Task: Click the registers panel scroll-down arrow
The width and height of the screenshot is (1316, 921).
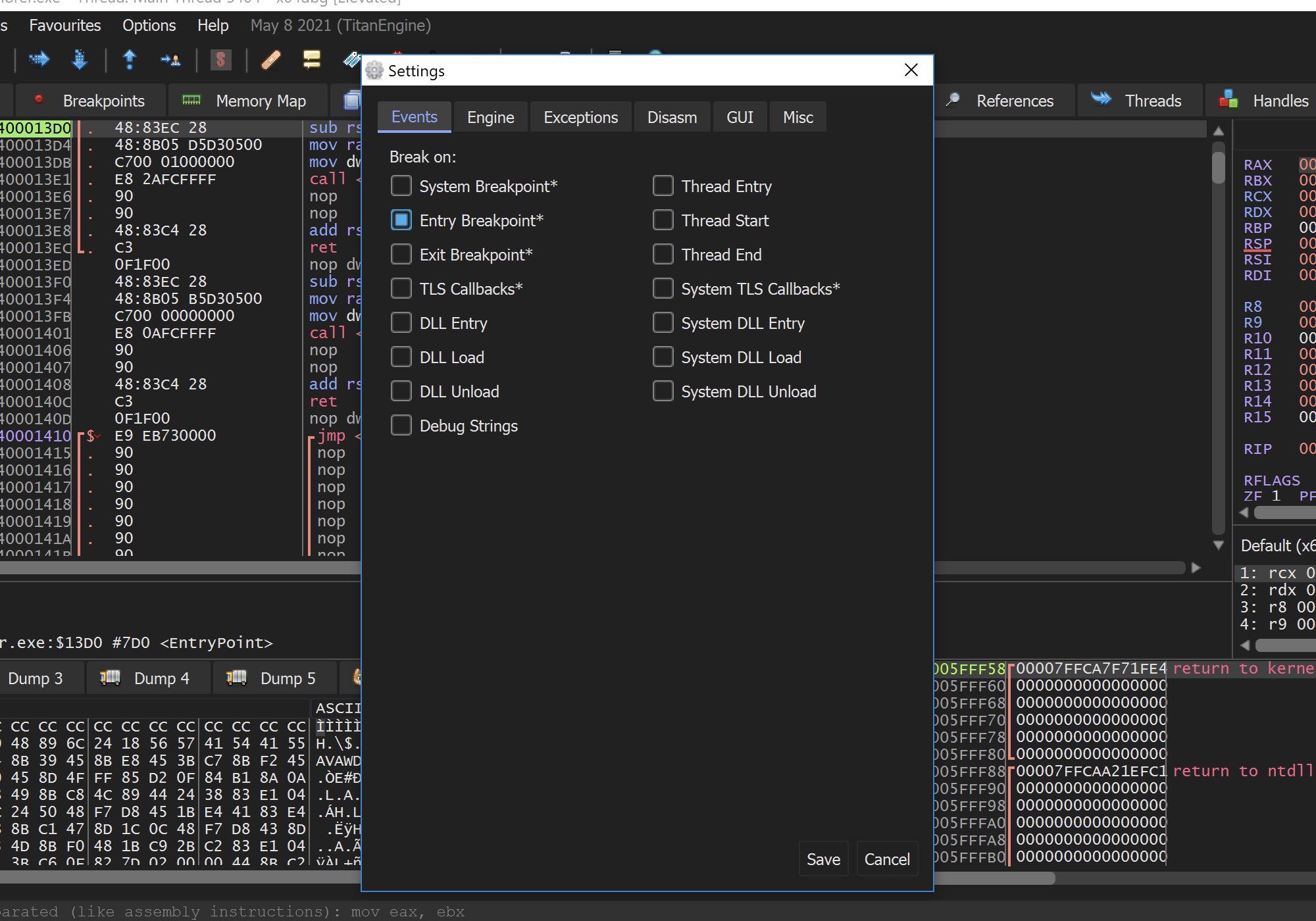Action: (x=1219, y=545)
